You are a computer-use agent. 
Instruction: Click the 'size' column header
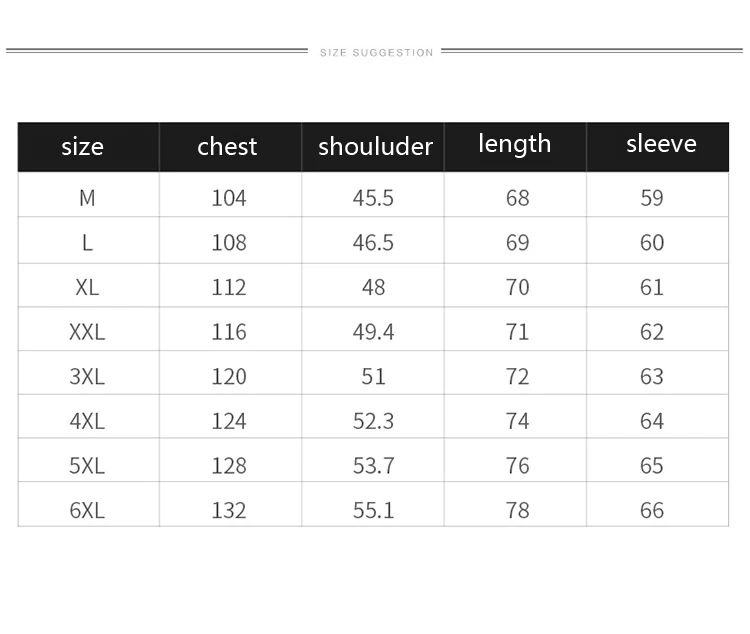coord(82,147)
